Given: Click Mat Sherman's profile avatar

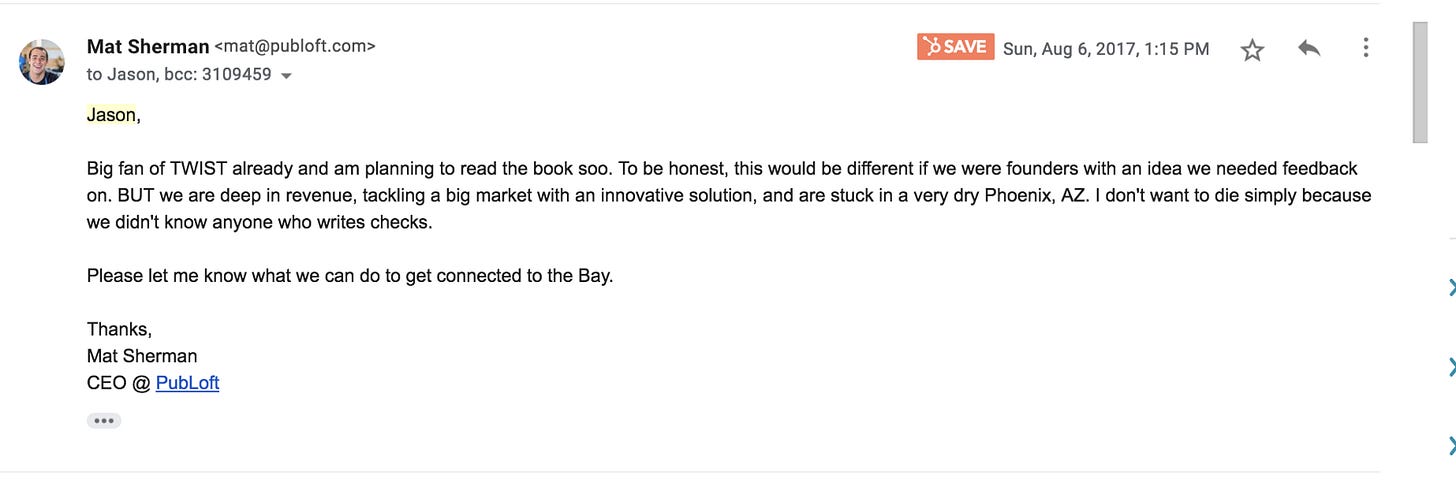Looking at the screenshot, I should 42,62.
